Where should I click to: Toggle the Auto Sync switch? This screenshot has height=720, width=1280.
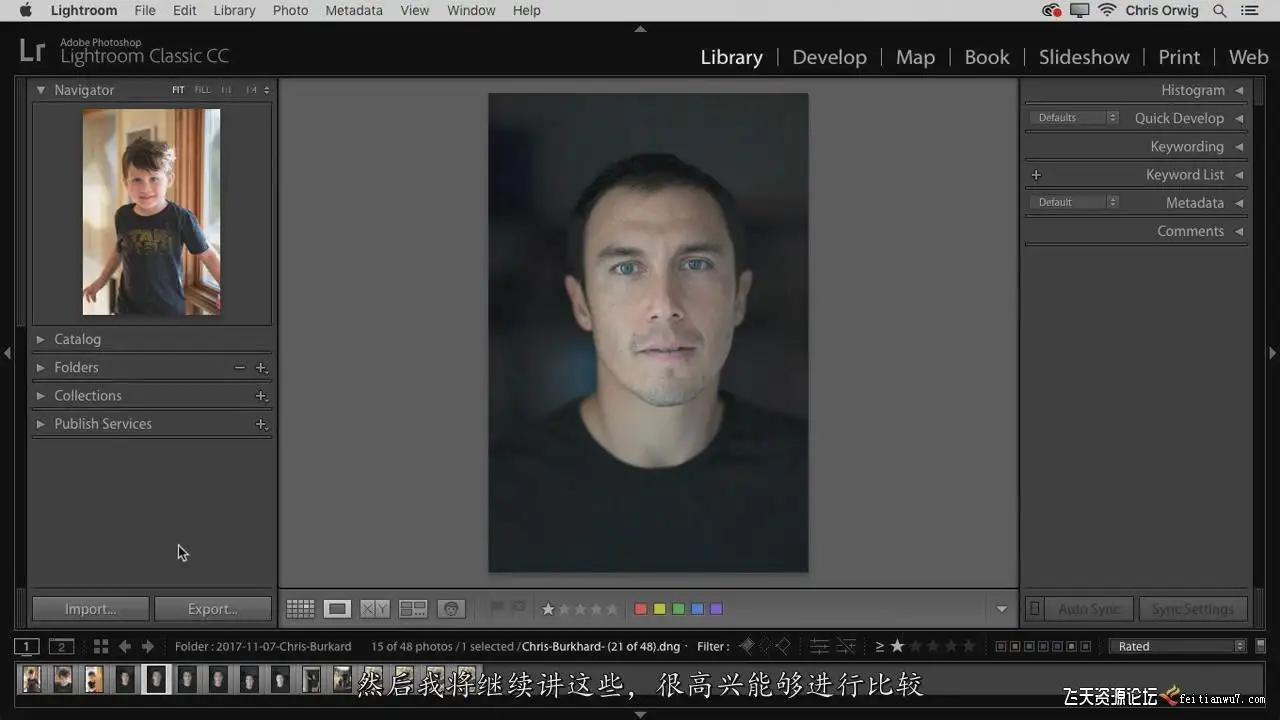click(1035, 609)
